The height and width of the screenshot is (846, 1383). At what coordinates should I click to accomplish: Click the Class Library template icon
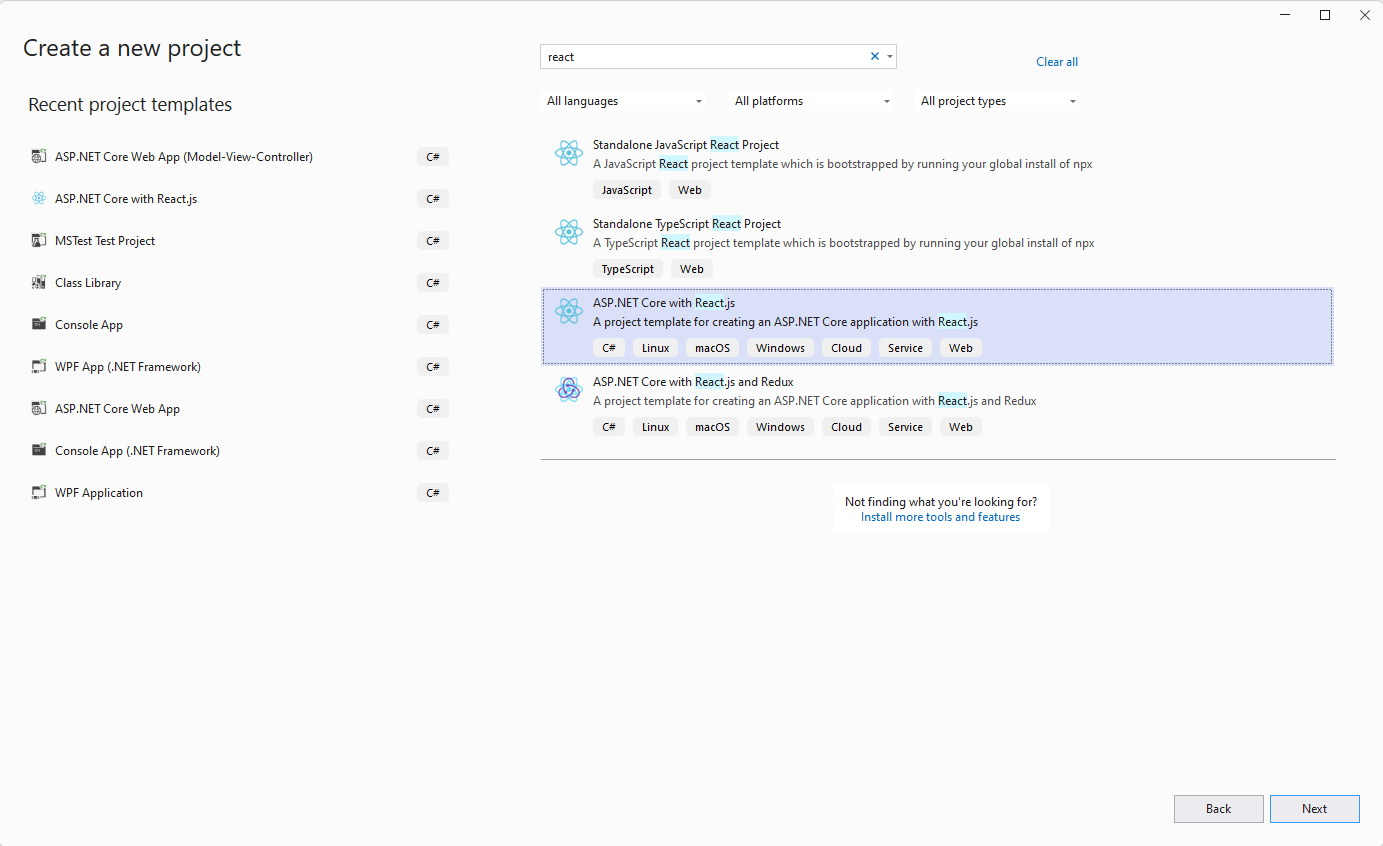[38, 282]
